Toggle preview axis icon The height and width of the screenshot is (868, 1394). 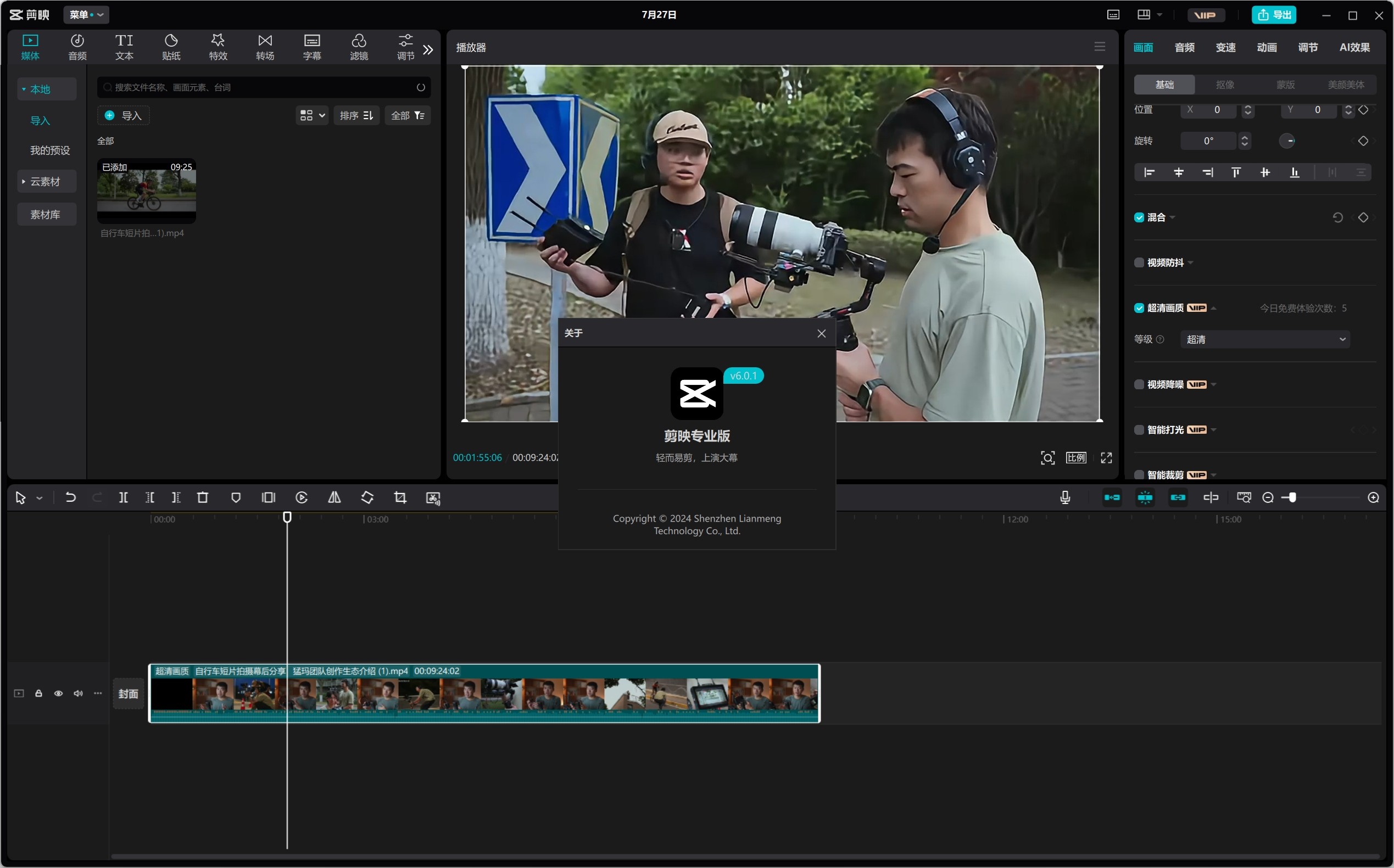coord(1211,498)
